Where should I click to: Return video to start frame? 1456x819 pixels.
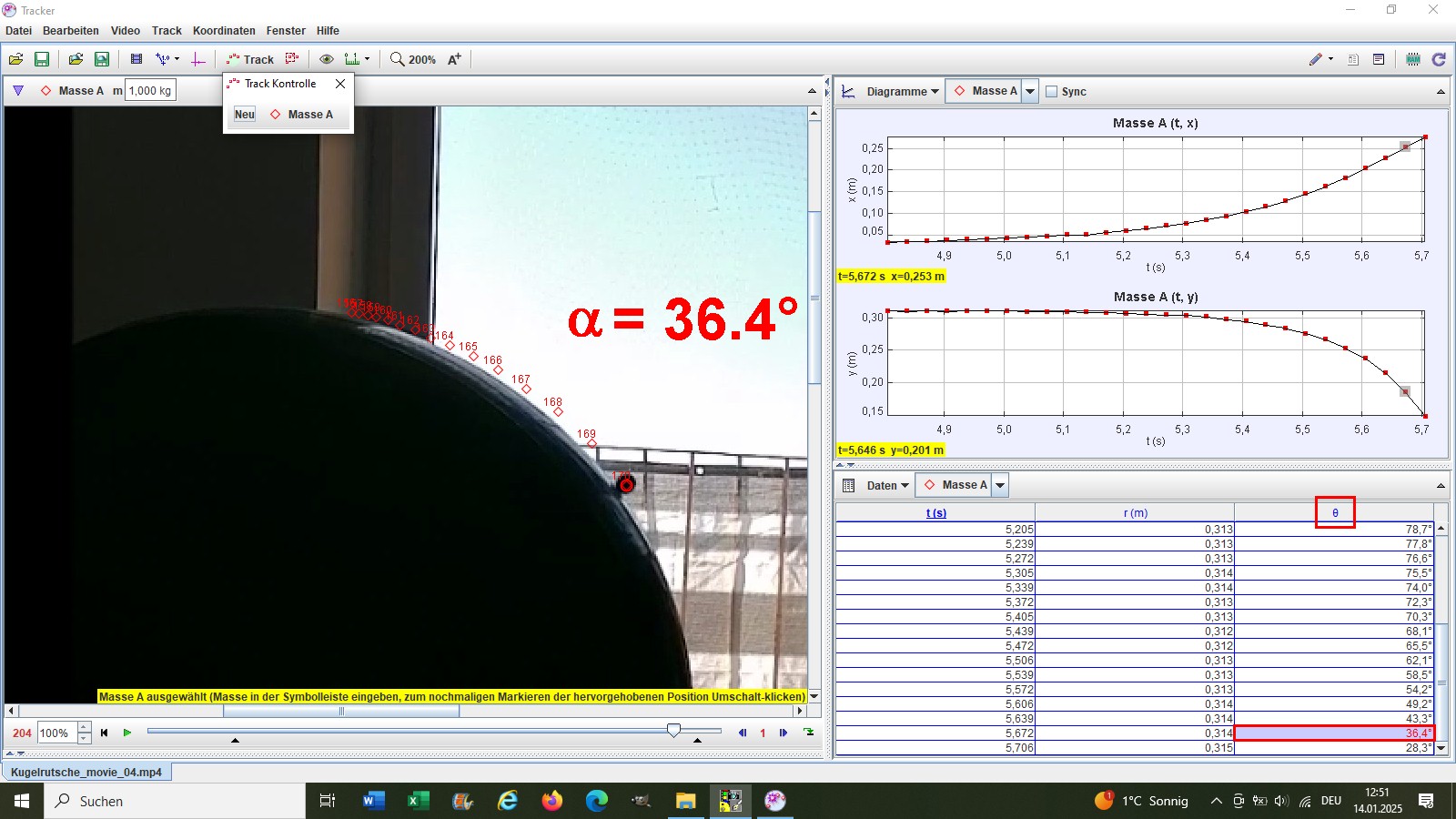(x=104, y=733)
